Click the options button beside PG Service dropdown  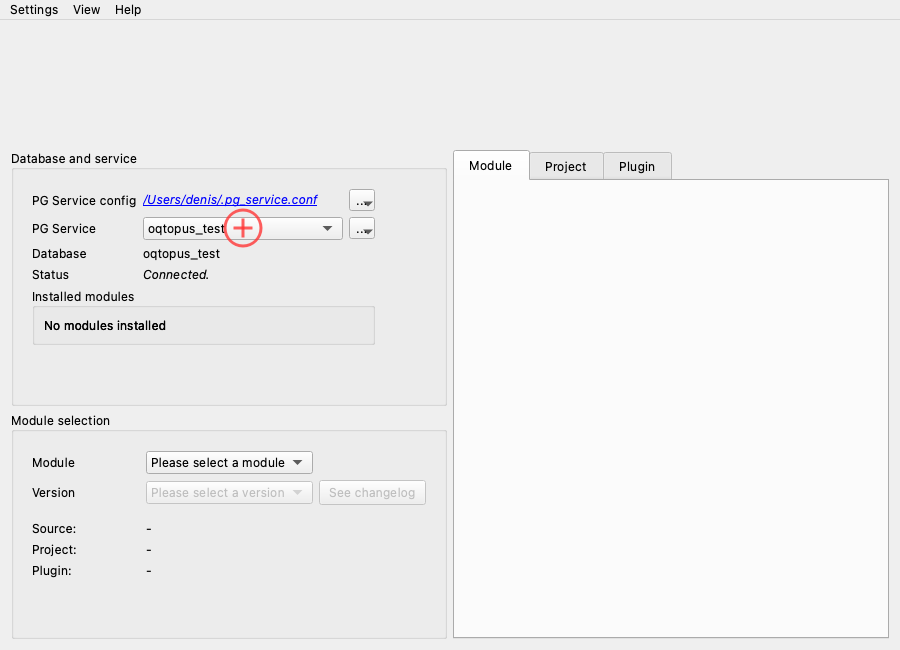[x=362, y=229]
